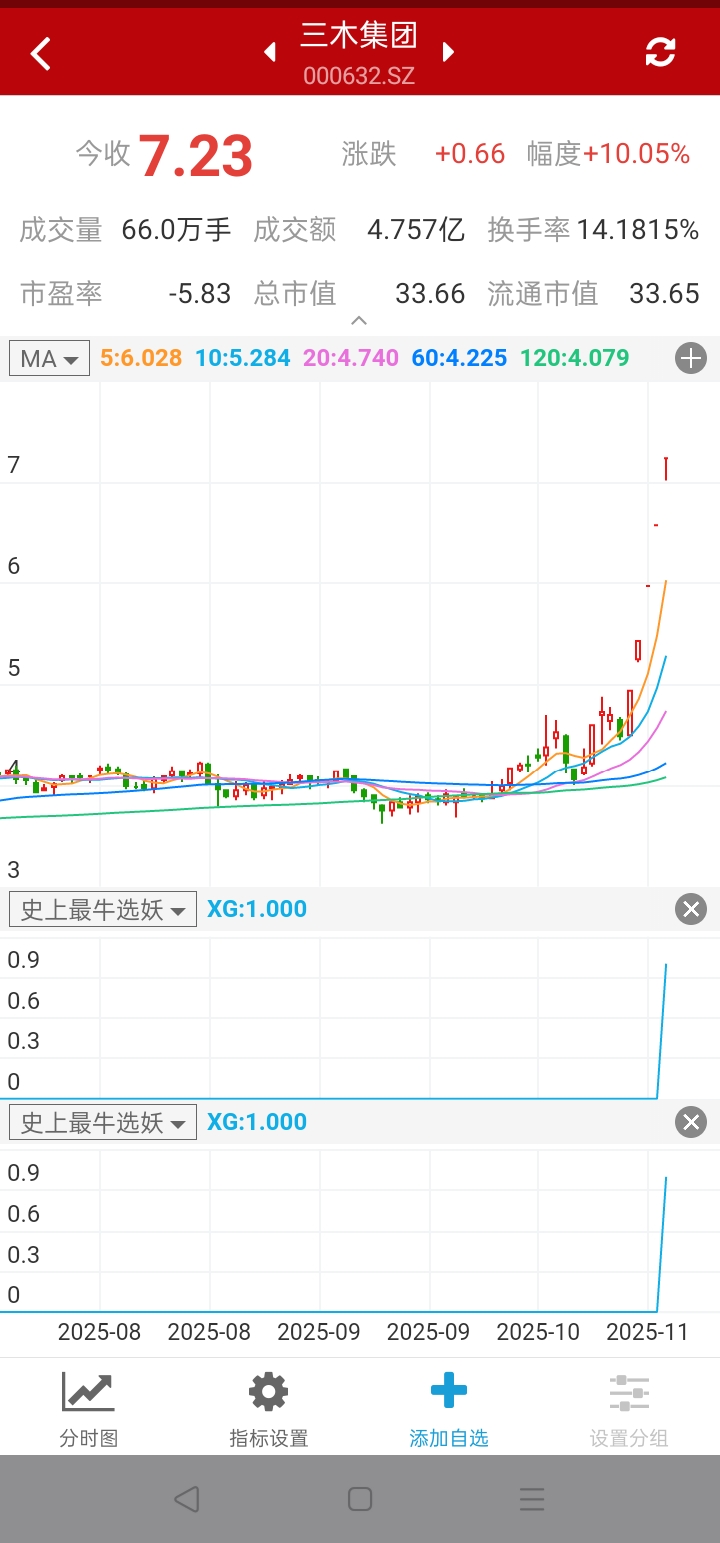The width and height of the screenshot is (720, 1543).
Task: Tap 添加自选 to add to watchlist
Action: click(449, 1409)
